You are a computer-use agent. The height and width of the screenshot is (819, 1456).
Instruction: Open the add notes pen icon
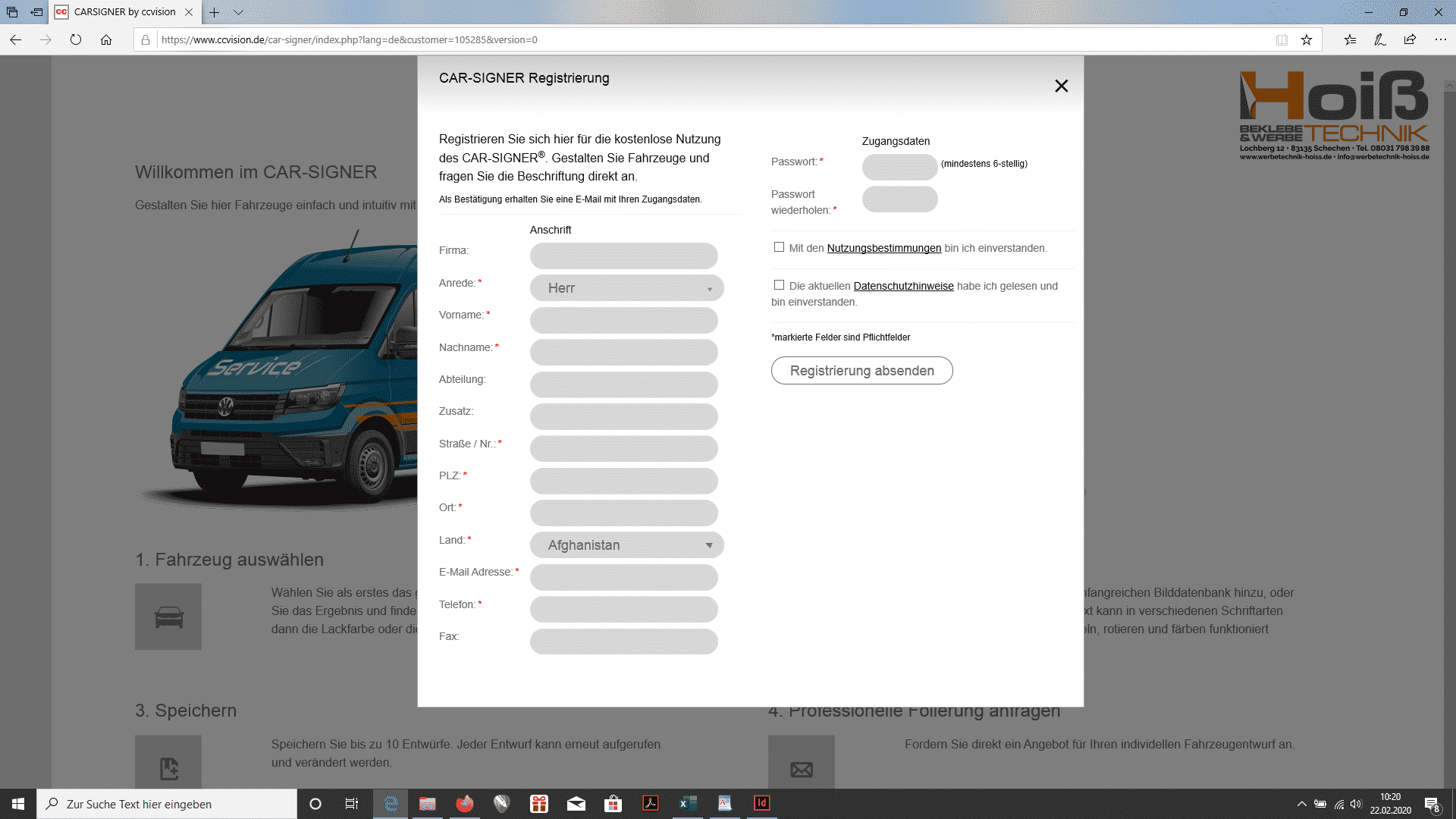click(x=1379, y=39)
